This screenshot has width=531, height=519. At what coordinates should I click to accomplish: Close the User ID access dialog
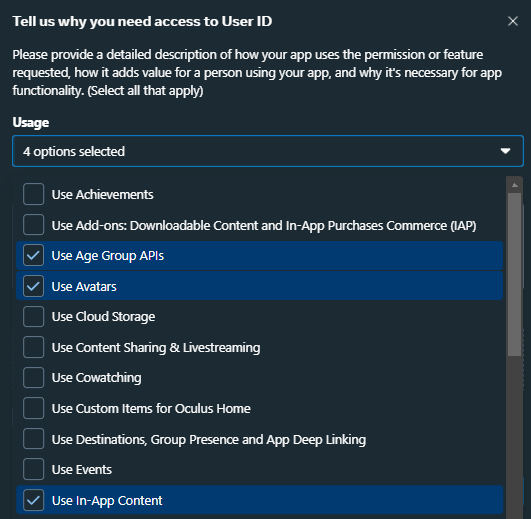pyautogui.click(x=513, y=21)
